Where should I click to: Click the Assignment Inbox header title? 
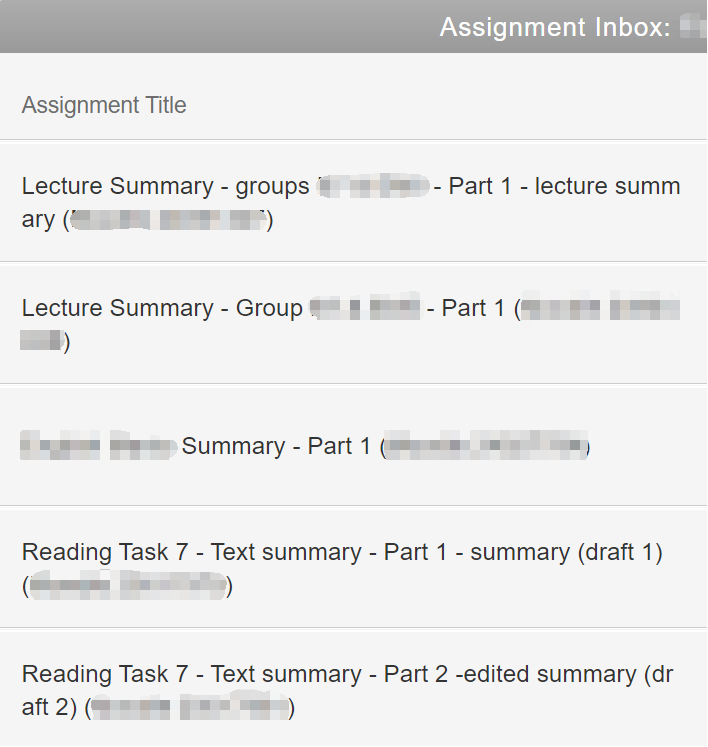click(555, 27)
